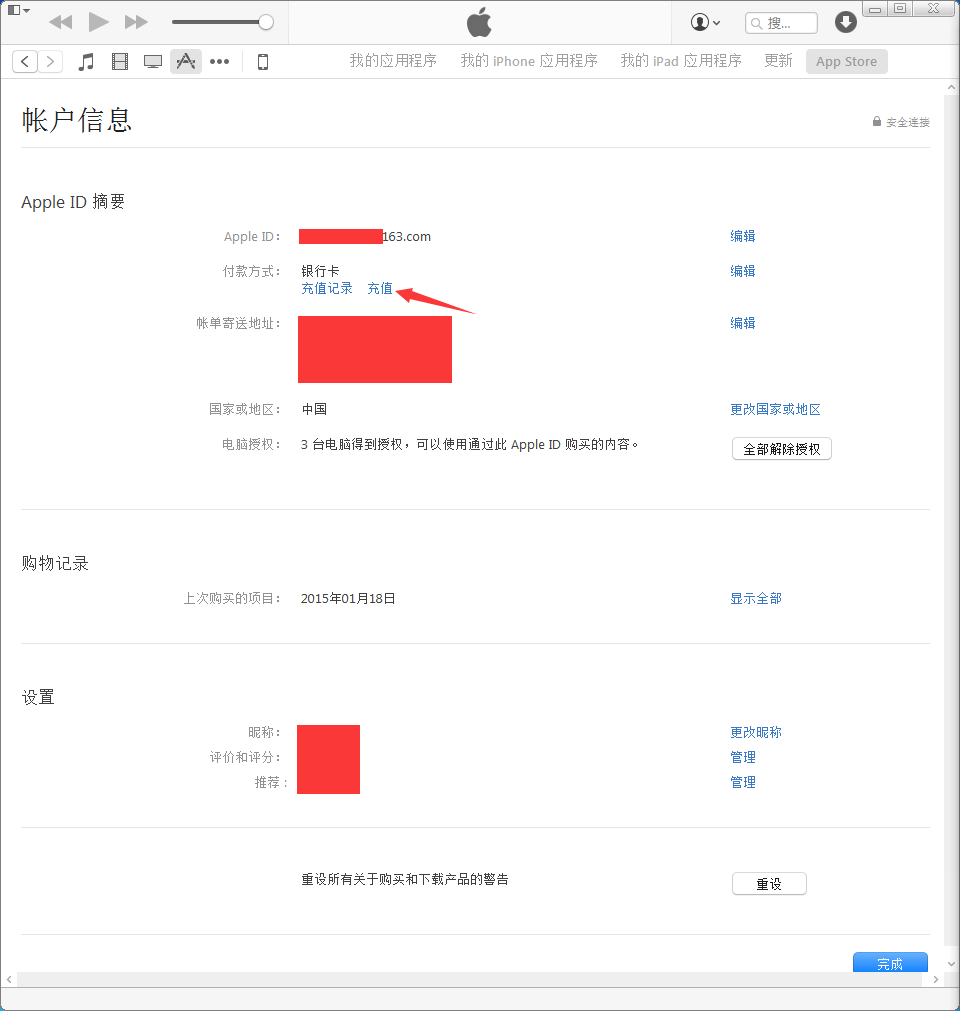Click the 安全连接 lock indicator

901,122
